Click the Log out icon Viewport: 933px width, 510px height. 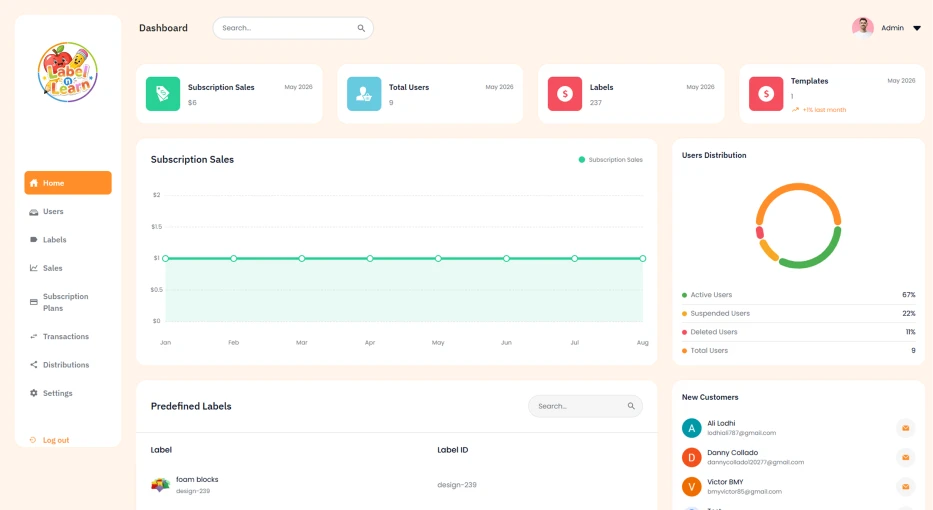pos(33,440)
